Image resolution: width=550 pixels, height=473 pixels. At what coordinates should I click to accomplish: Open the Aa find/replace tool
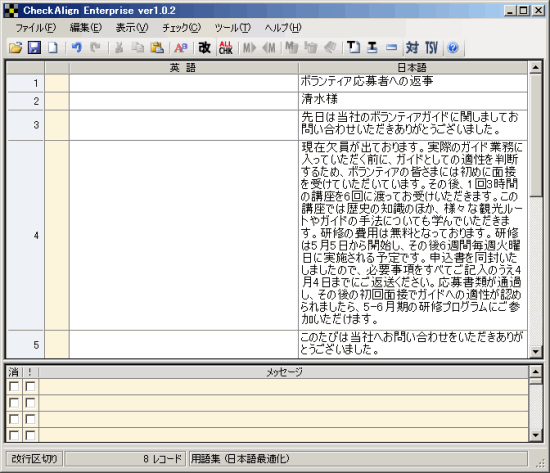point(181,47)
